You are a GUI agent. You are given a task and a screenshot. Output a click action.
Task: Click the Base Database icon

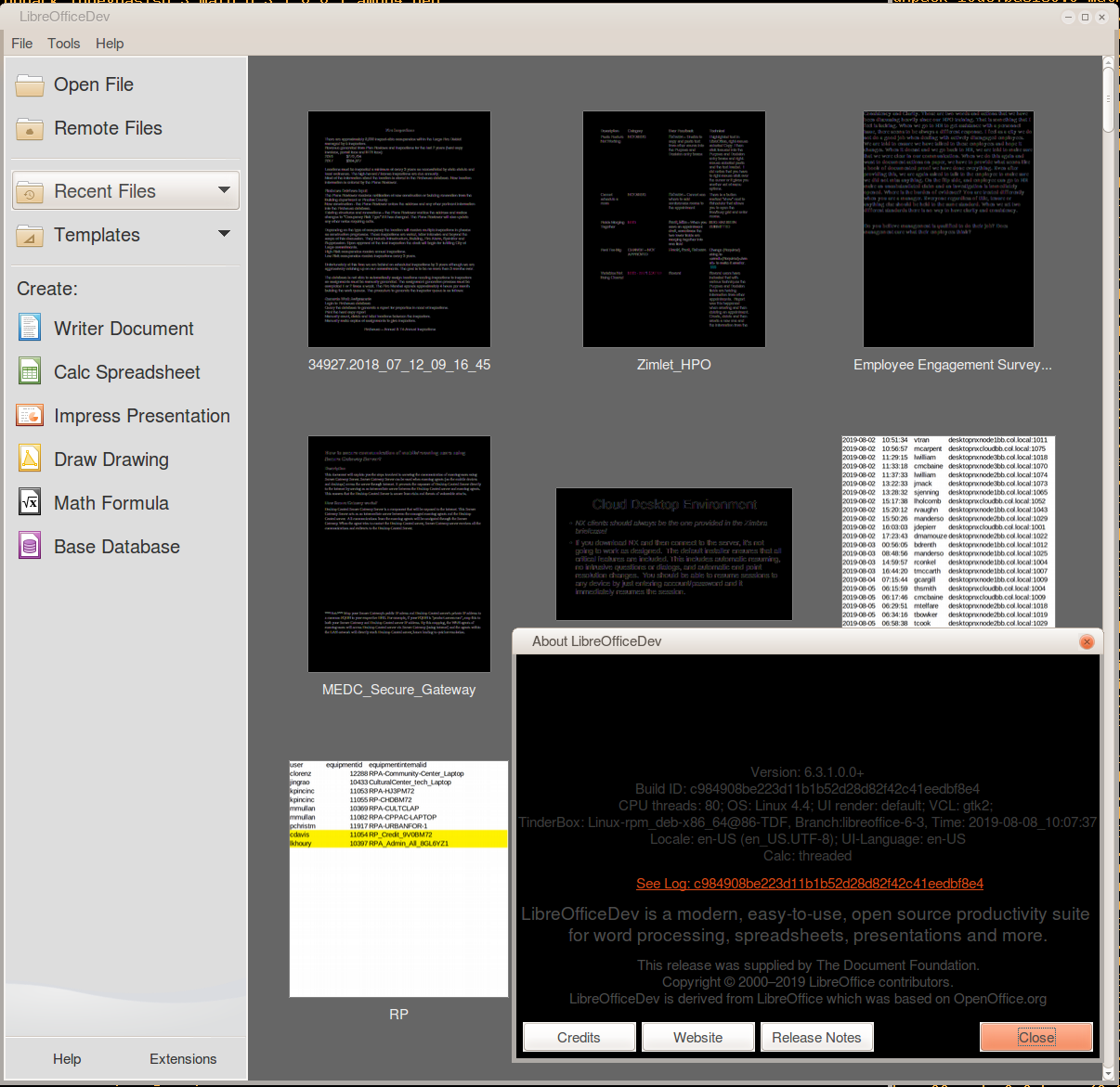[30, 546]
